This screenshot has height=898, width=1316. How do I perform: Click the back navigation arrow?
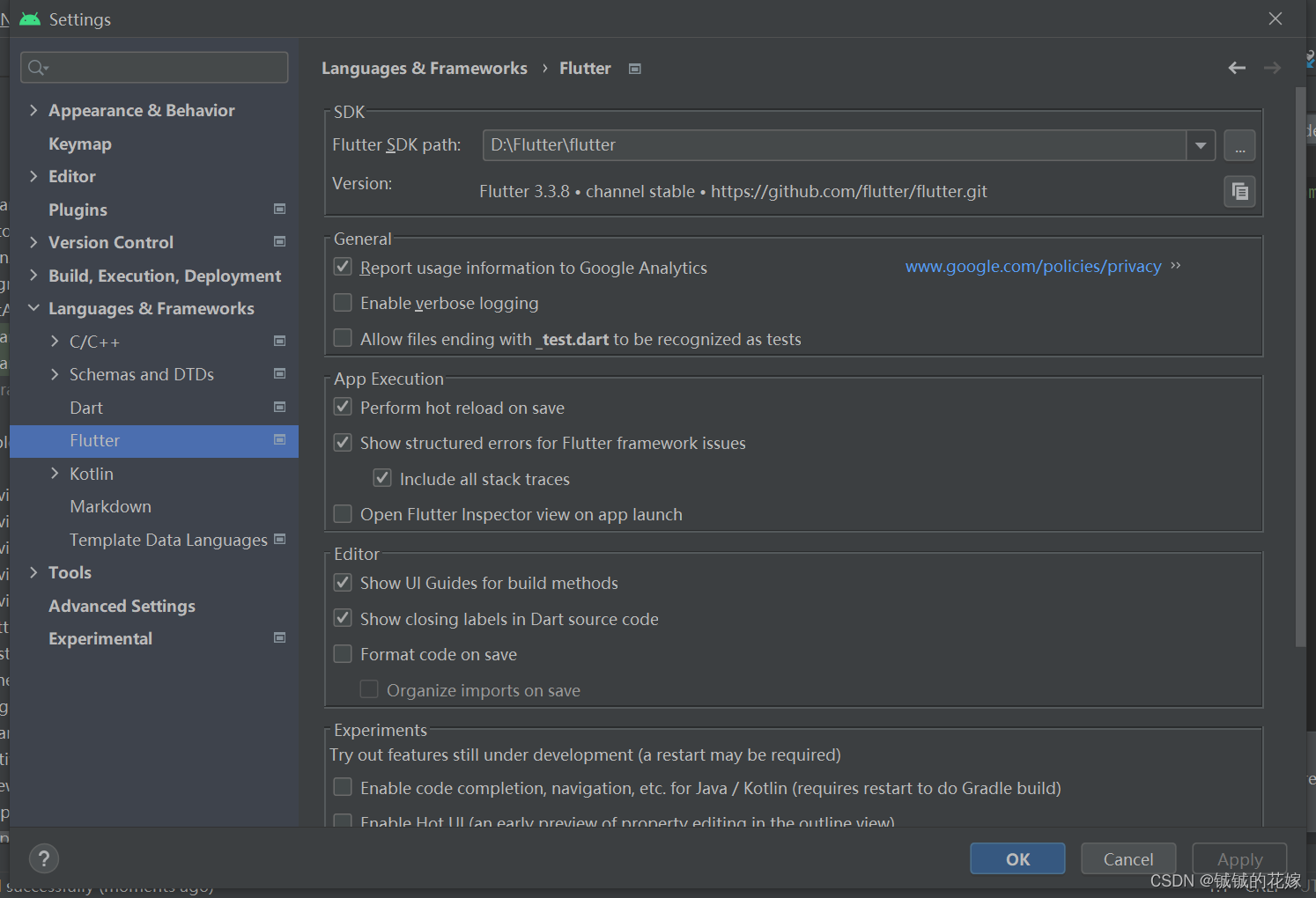coord(1237,68)
